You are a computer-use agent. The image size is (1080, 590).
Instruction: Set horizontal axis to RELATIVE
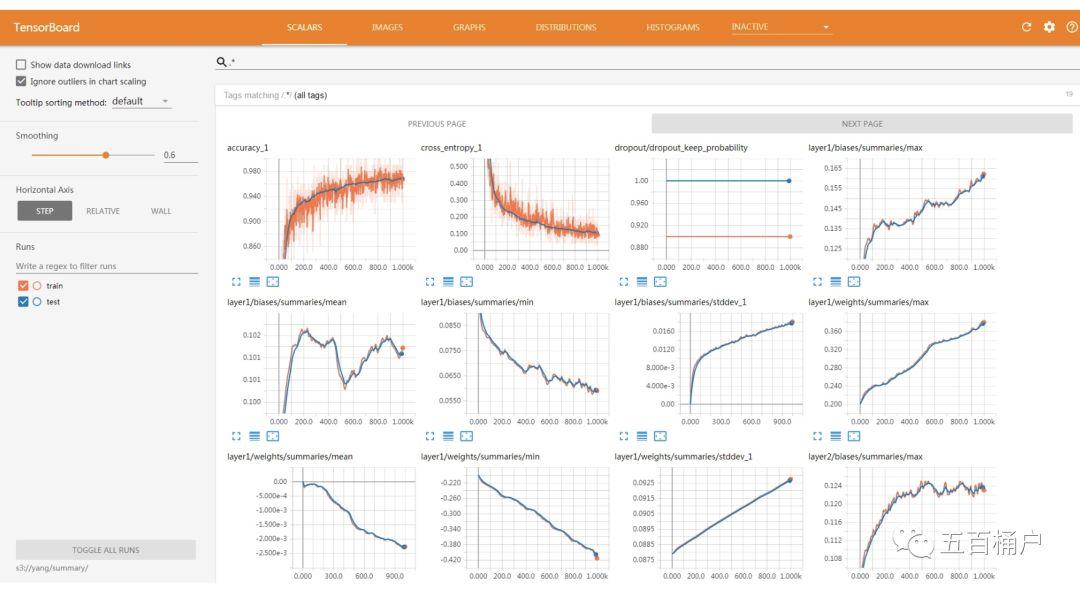pos(103,211)
